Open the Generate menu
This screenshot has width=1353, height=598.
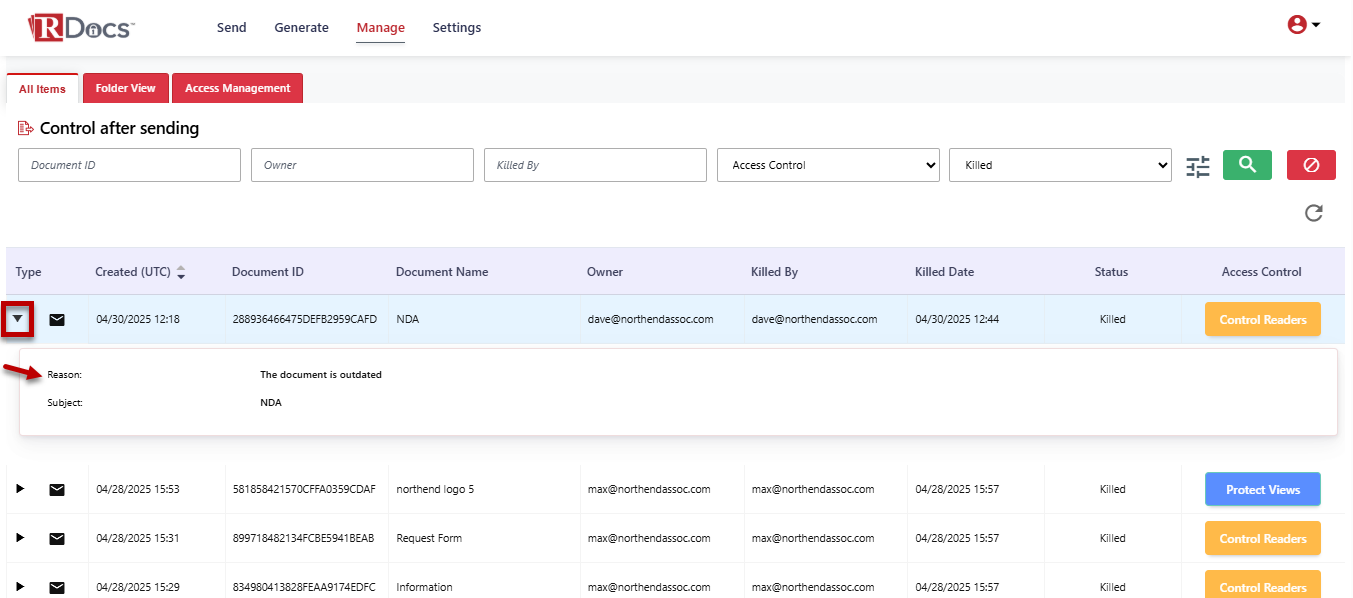click(x=301, y=28)
